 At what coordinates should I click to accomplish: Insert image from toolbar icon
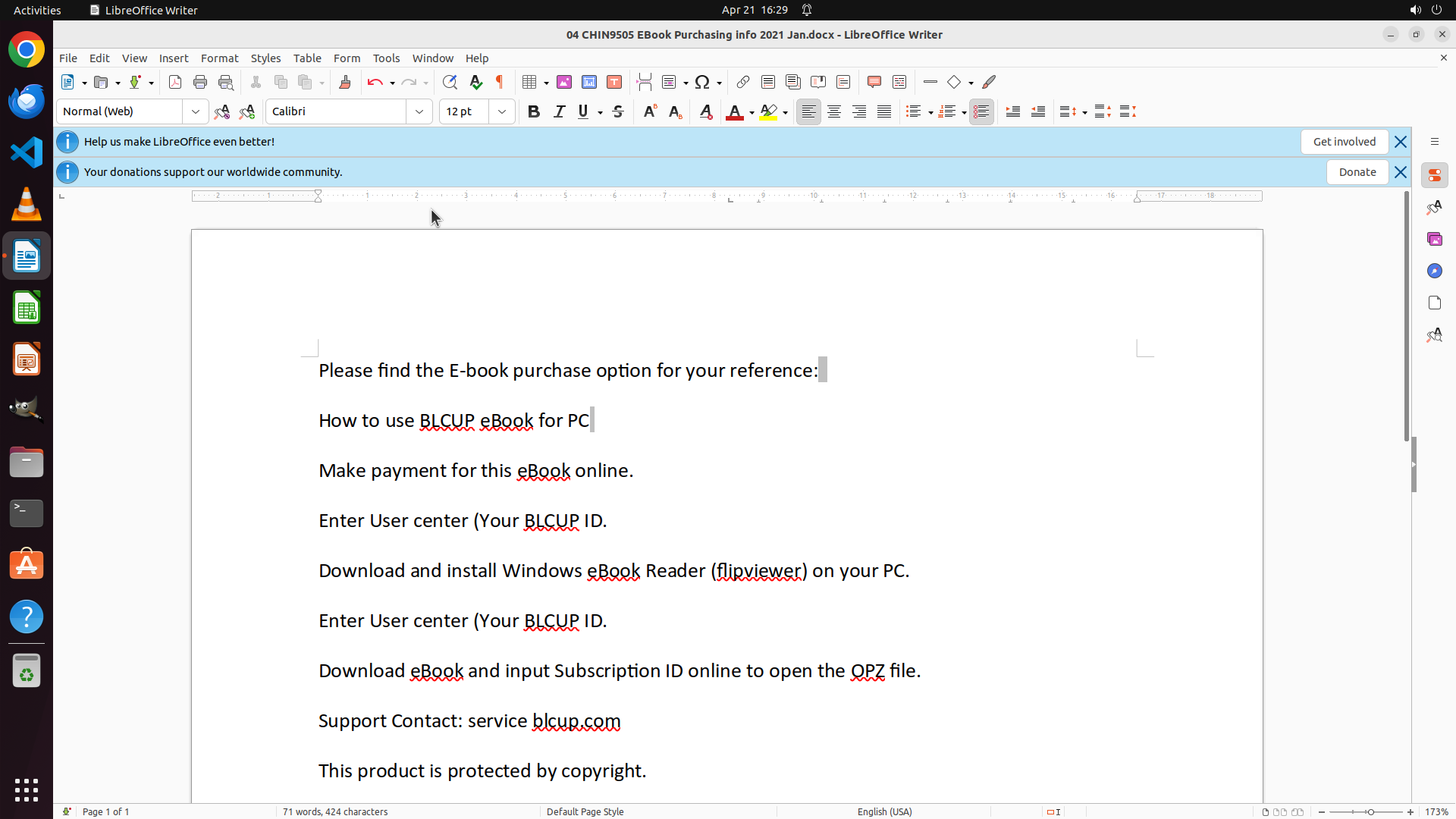pos(564,82)
